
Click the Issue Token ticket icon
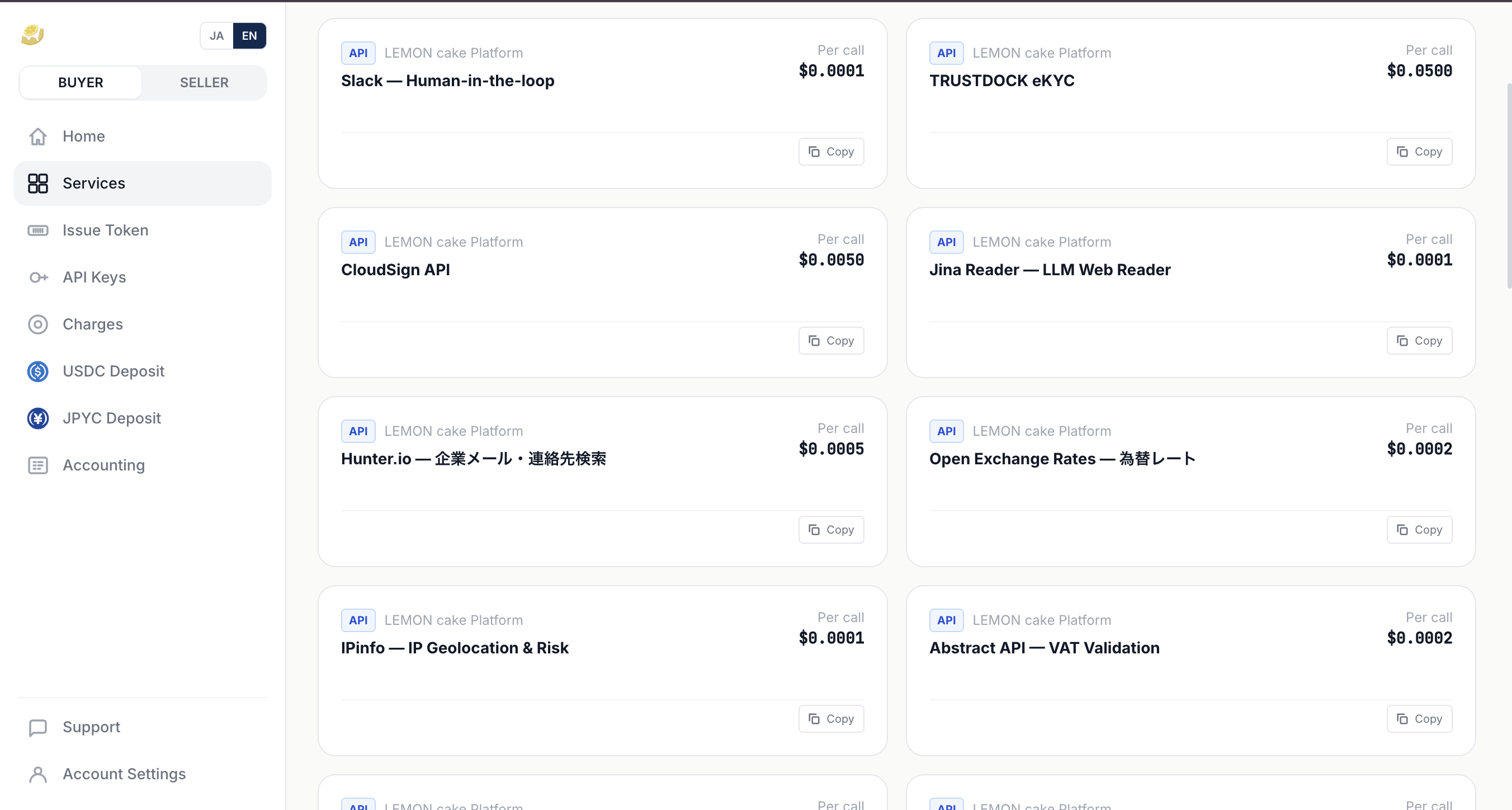point(38,230)
